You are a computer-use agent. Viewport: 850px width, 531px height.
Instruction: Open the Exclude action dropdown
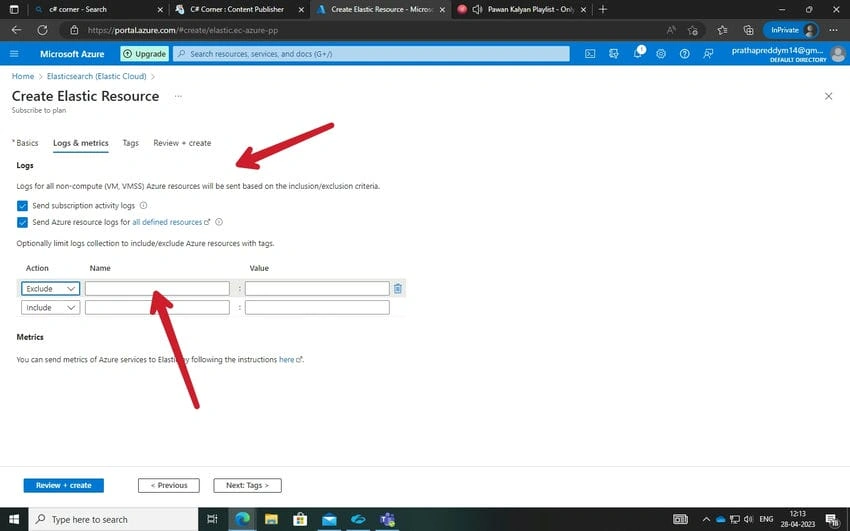click(x=50, y=289)
